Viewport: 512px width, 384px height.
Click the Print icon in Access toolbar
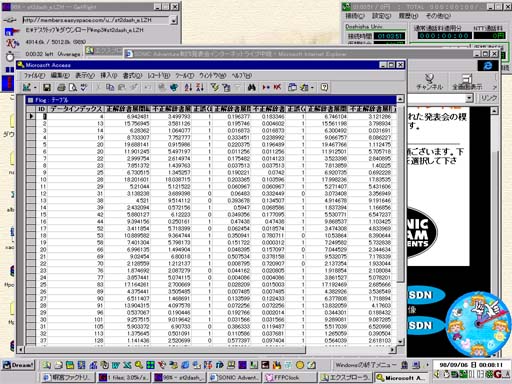(61, 87)
